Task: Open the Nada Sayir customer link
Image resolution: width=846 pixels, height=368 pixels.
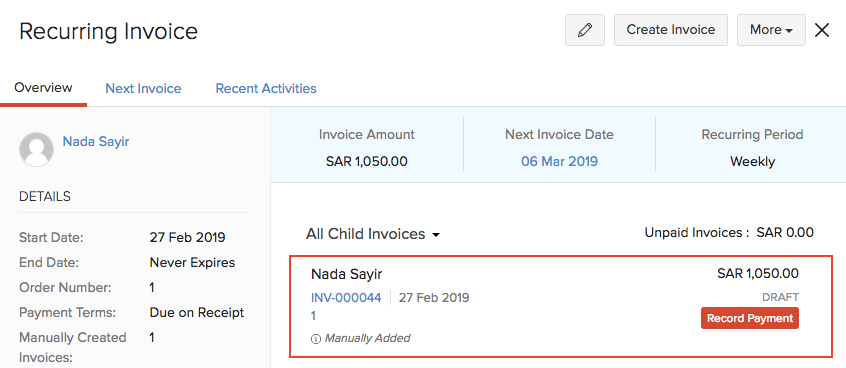Action: coord(95,141)
